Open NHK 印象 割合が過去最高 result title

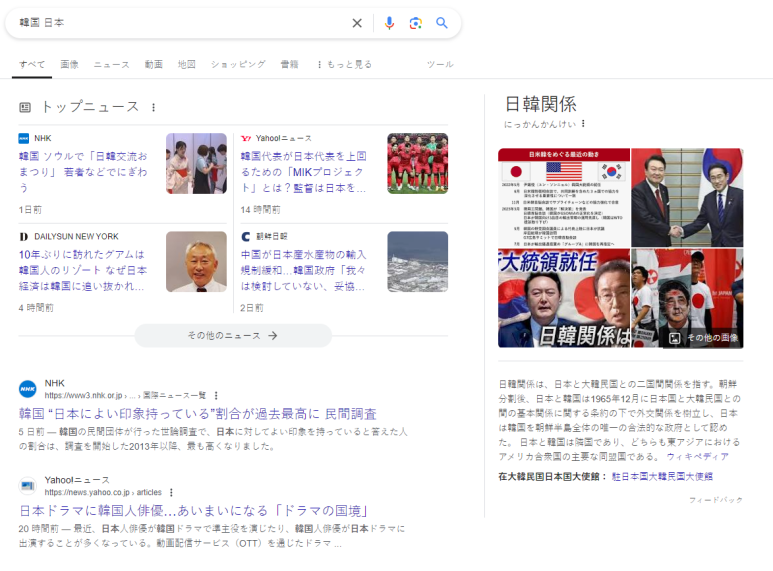[198, 414]
